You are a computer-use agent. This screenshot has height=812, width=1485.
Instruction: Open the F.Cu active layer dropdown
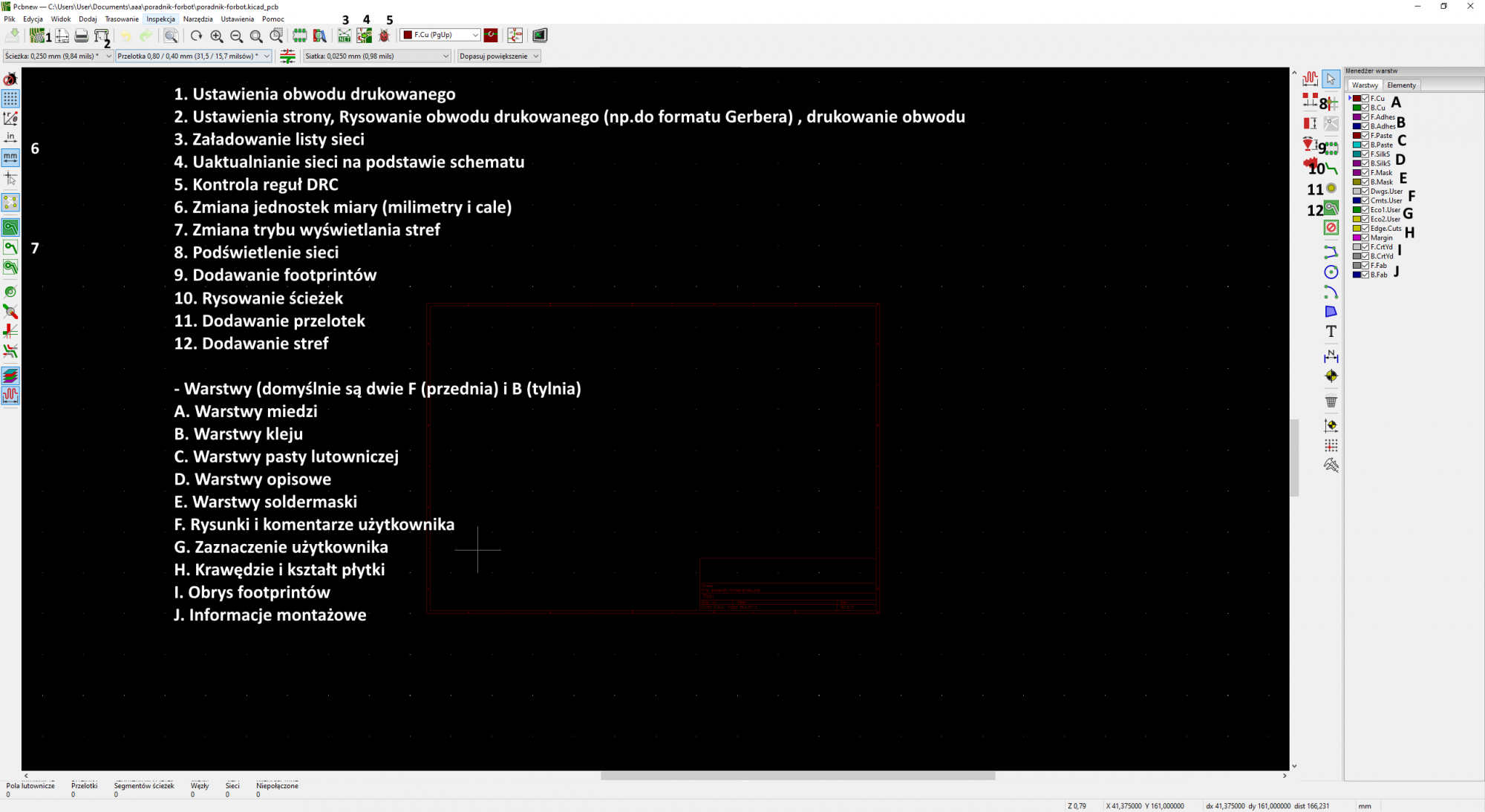[x=440, y=35]
